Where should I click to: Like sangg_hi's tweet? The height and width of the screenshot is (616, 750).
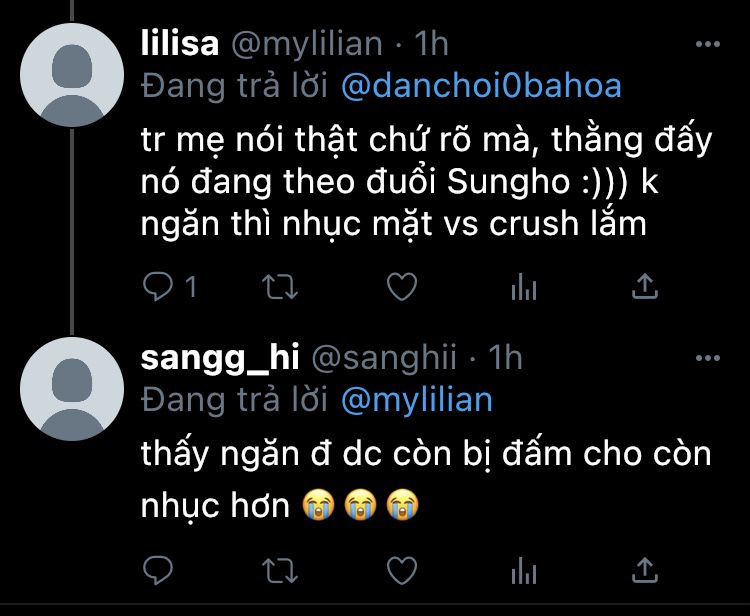(x=402, y=571)
